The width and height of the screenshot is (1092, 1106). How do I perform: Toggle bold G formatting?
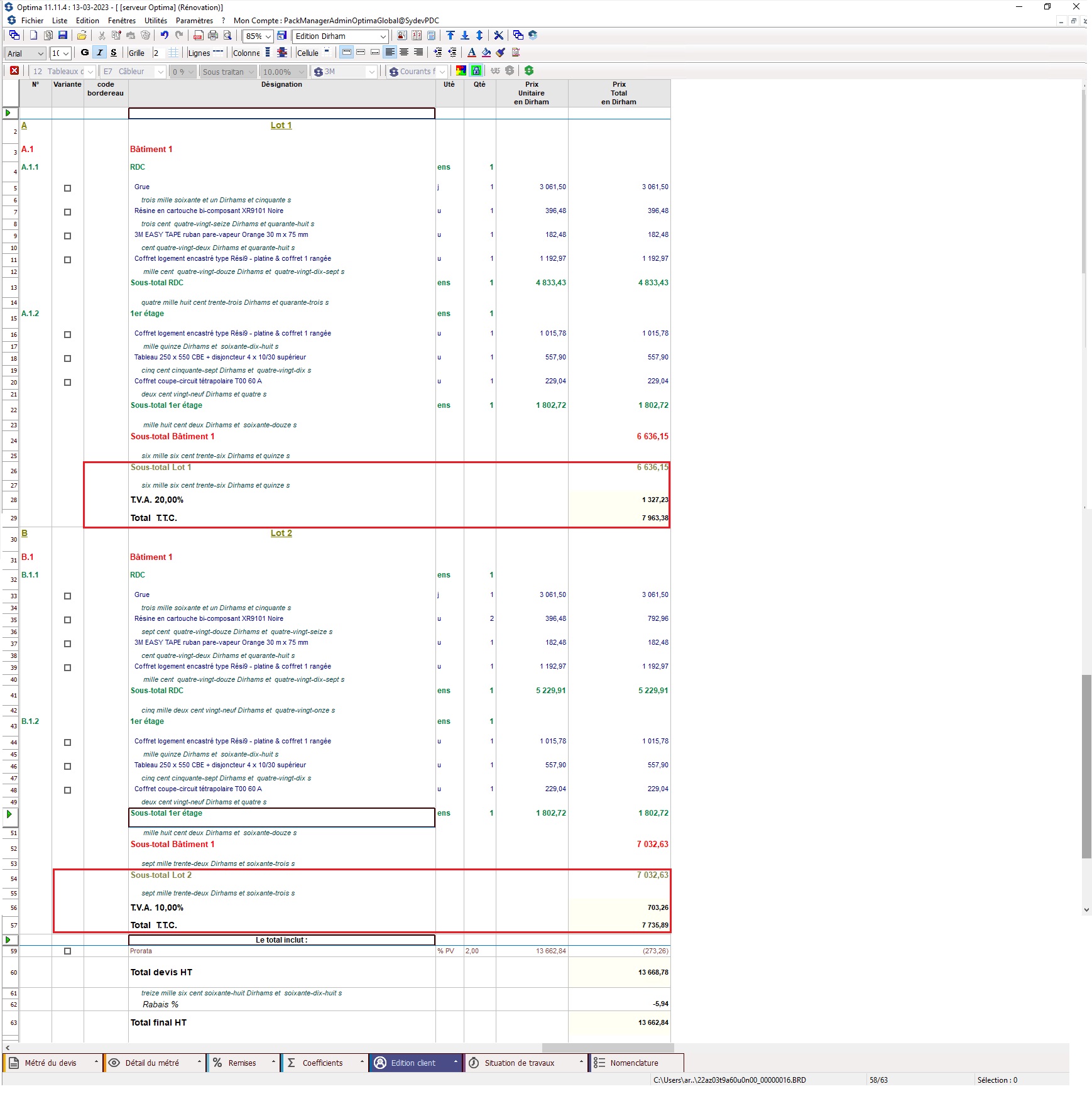85,53
